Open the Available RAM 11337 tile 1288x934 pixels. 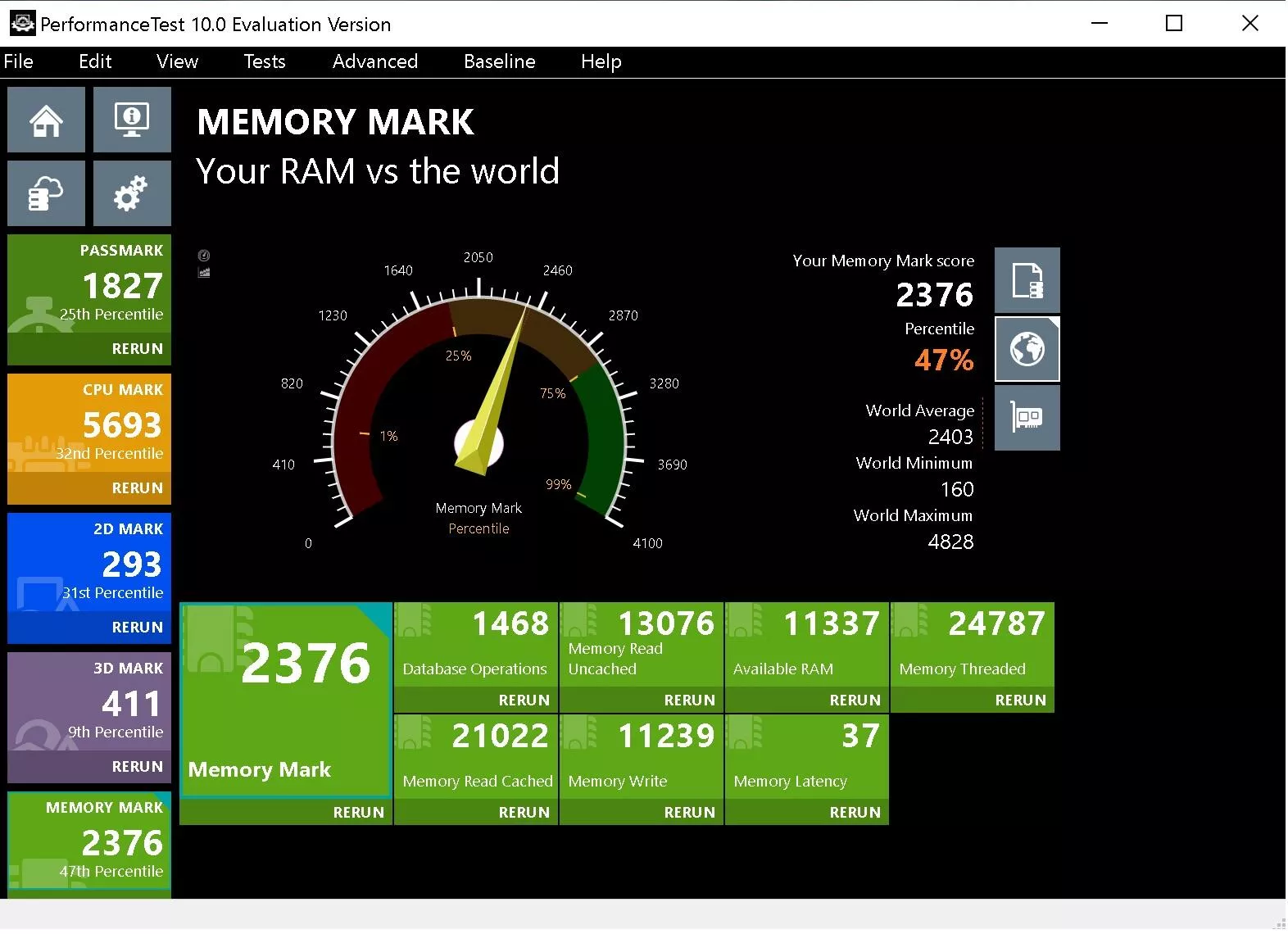pos(807,645)
